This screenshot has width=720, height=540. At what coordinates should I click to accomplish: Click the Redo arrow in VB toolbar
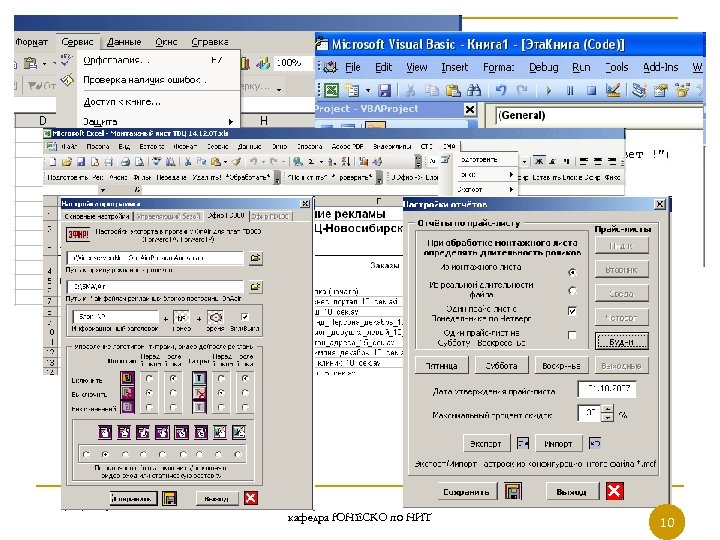pos(522,90)
